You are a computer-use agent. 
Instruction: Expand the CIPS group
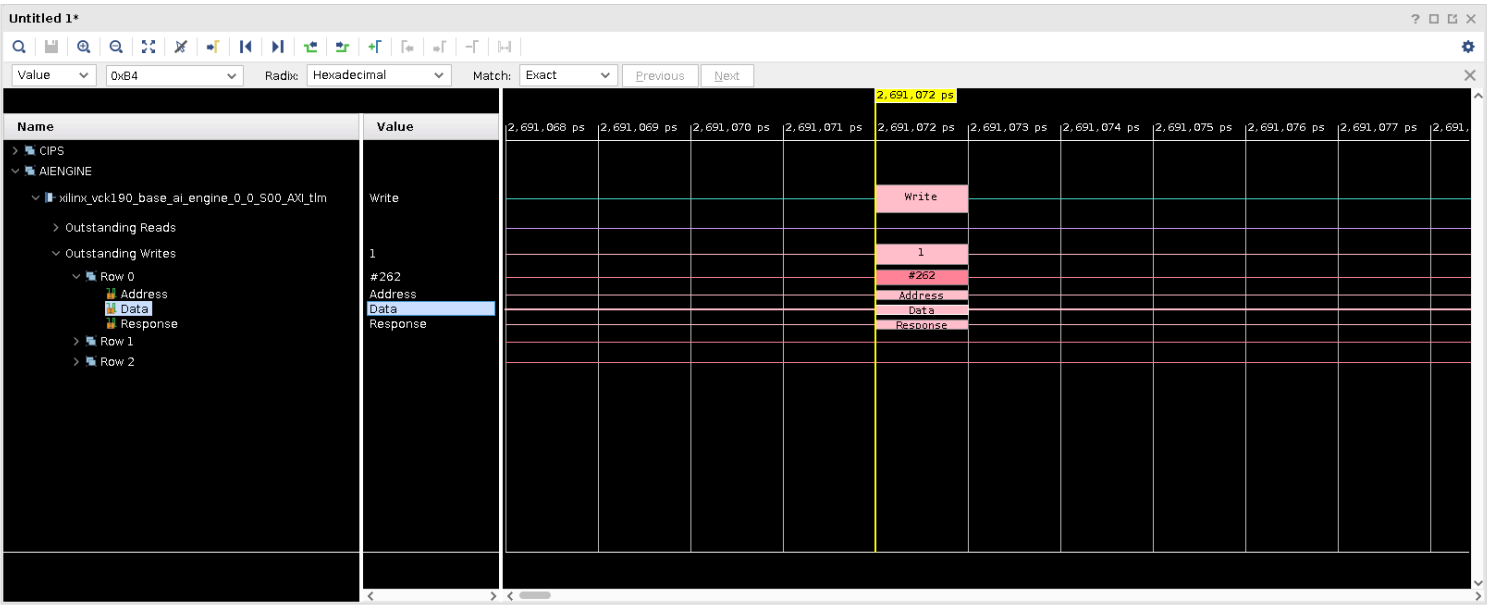point(15,151)
